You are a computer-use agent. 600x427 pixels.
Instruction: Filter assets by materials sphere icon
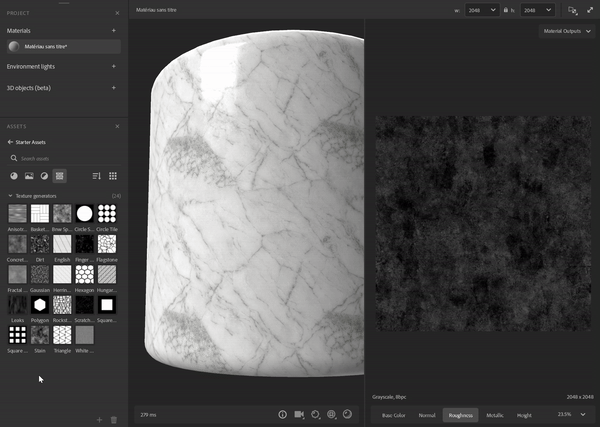14,176
